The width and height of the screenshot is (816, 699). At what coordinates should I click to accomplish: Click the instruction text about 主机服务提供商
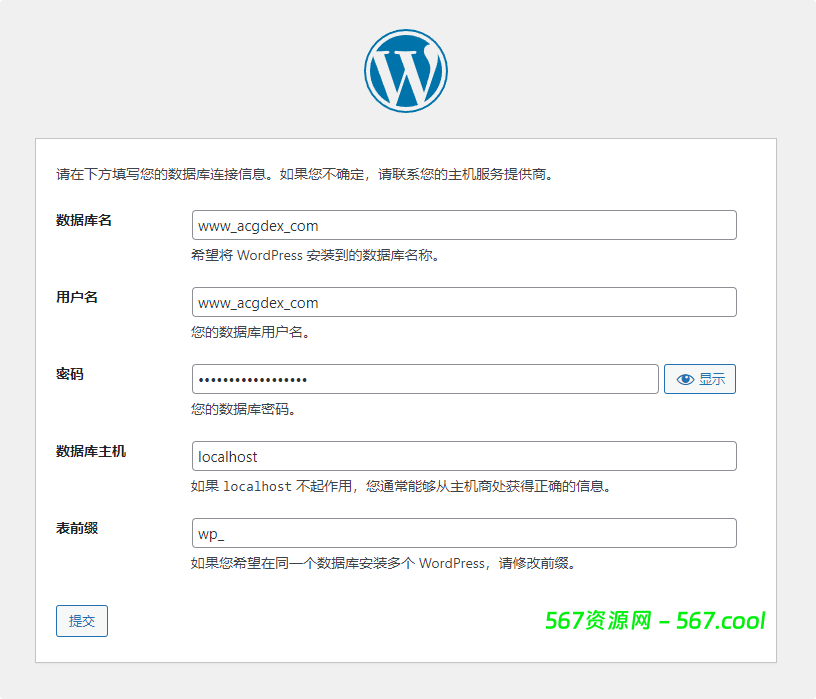(304, 174)
